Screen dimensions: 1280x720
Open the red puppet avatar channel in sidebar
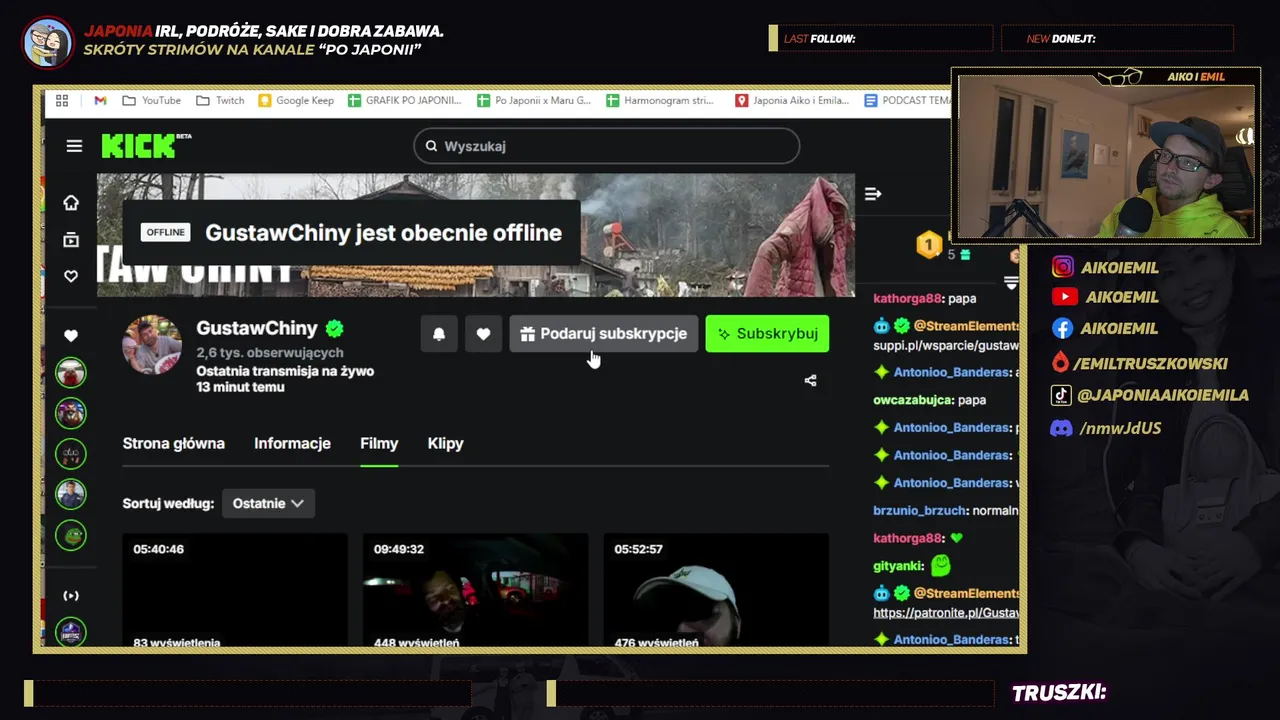[71, 373]
